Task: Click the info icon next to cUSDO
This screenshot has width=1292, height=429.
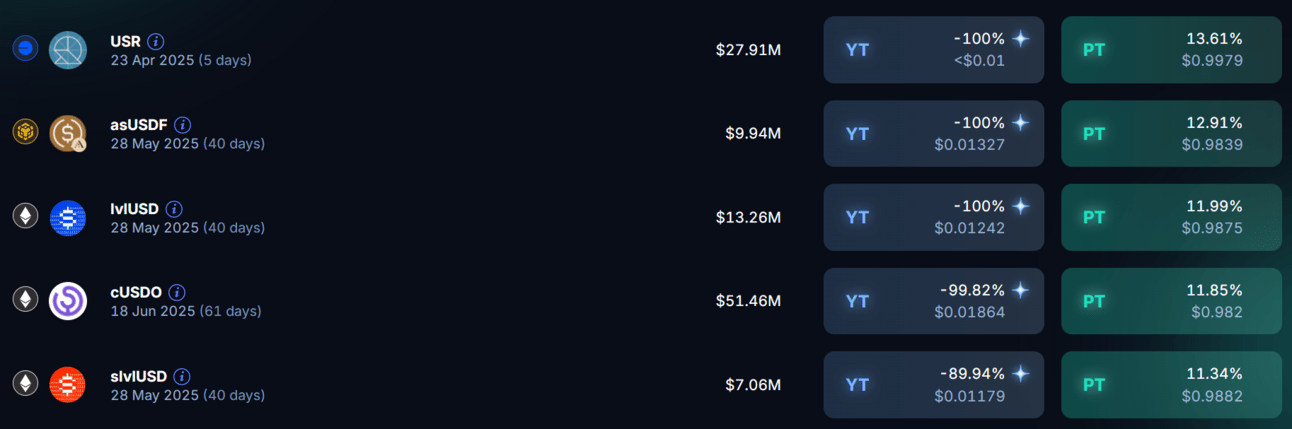Action: tap(177, 293)
